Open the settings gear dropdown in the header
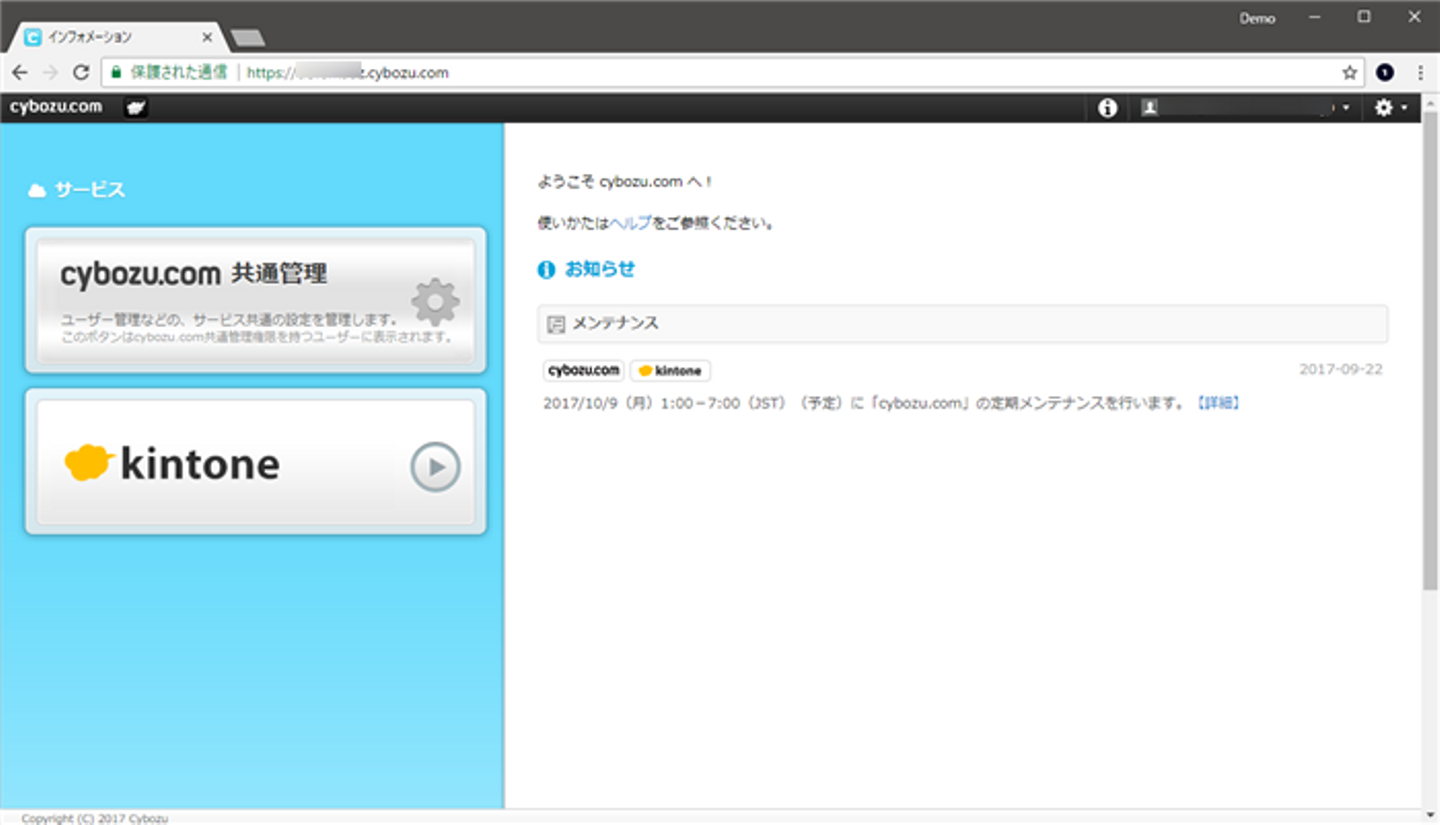The image size is (1440, 825). 1390,108
